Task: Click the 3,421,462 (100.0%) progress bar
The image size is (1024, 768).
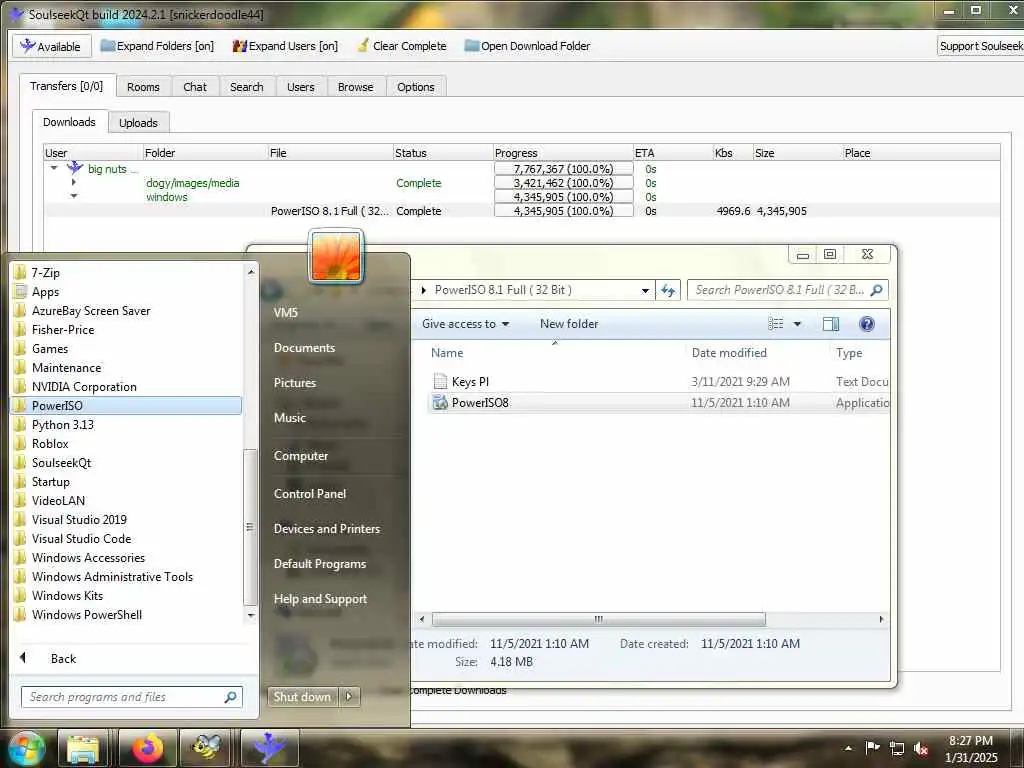Action: point(564,183)
